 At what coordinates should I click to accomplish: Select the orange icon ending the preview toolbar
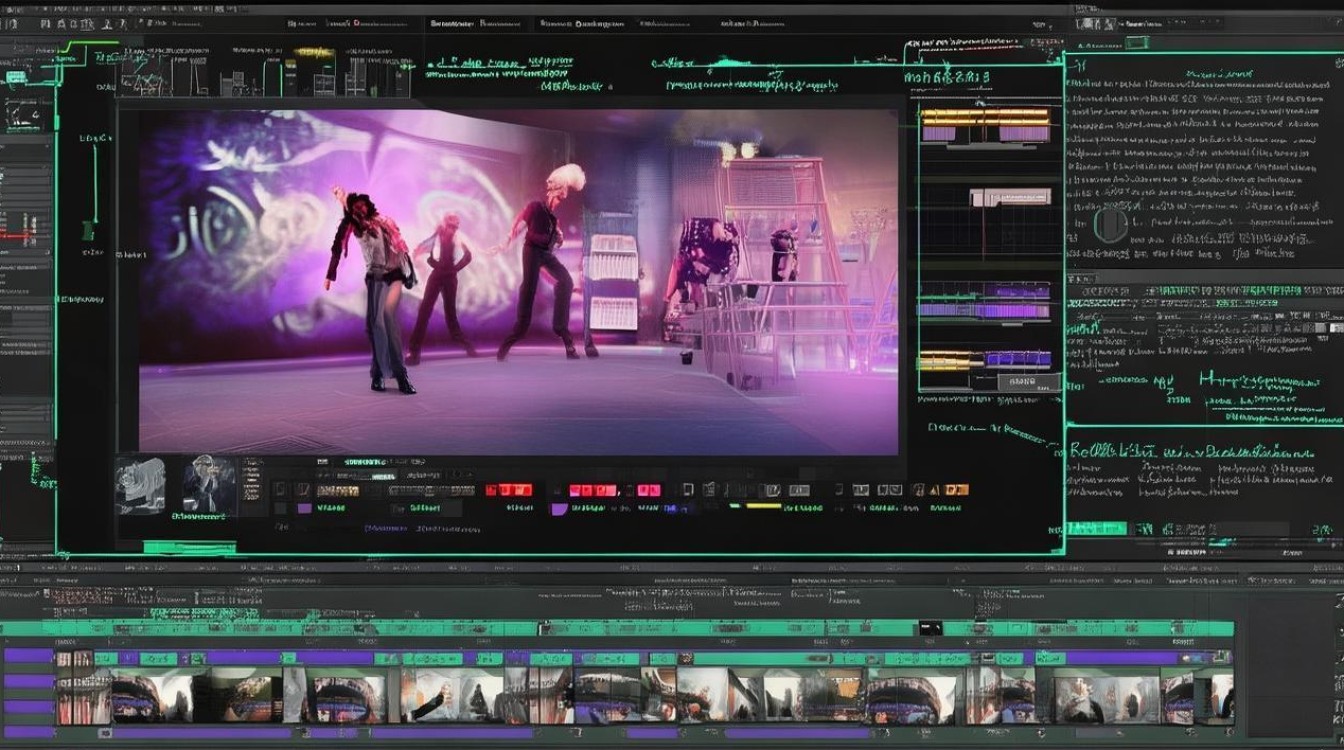pos(956,490)
